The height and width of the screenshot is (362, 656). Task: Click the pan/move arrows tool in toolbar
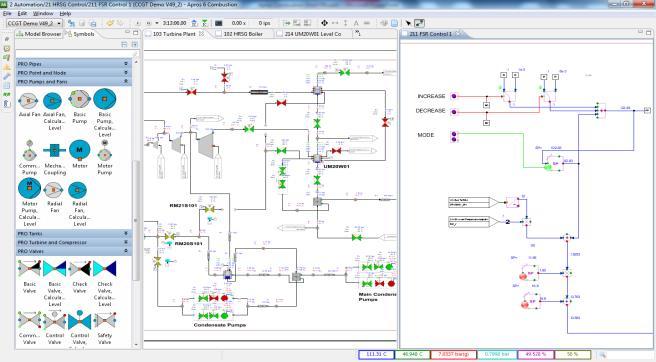pos(324,23)
